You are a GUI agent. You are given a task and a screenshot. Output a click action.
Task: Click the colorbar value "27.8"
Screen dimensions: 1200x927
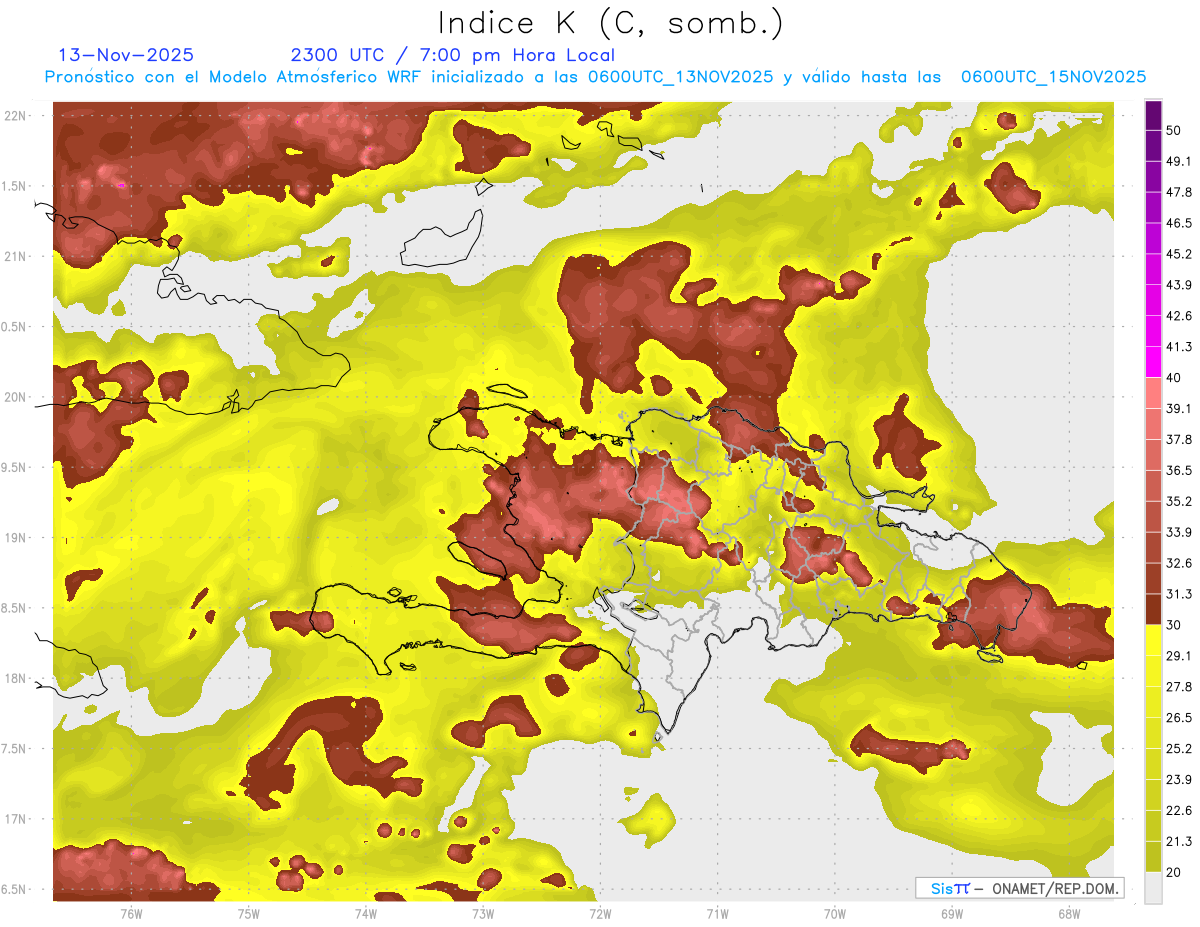tap(1179, 687)
